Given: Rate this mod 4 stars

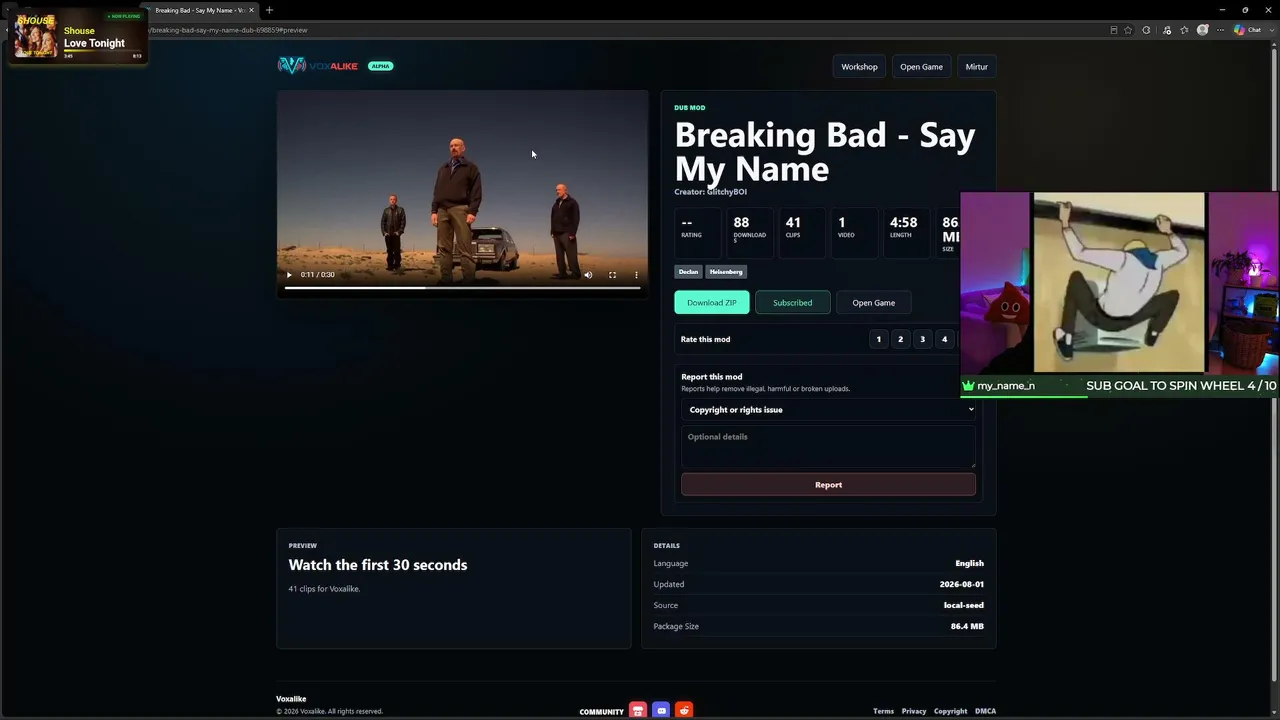Looking at the screenshot, I should coord(944,339).
